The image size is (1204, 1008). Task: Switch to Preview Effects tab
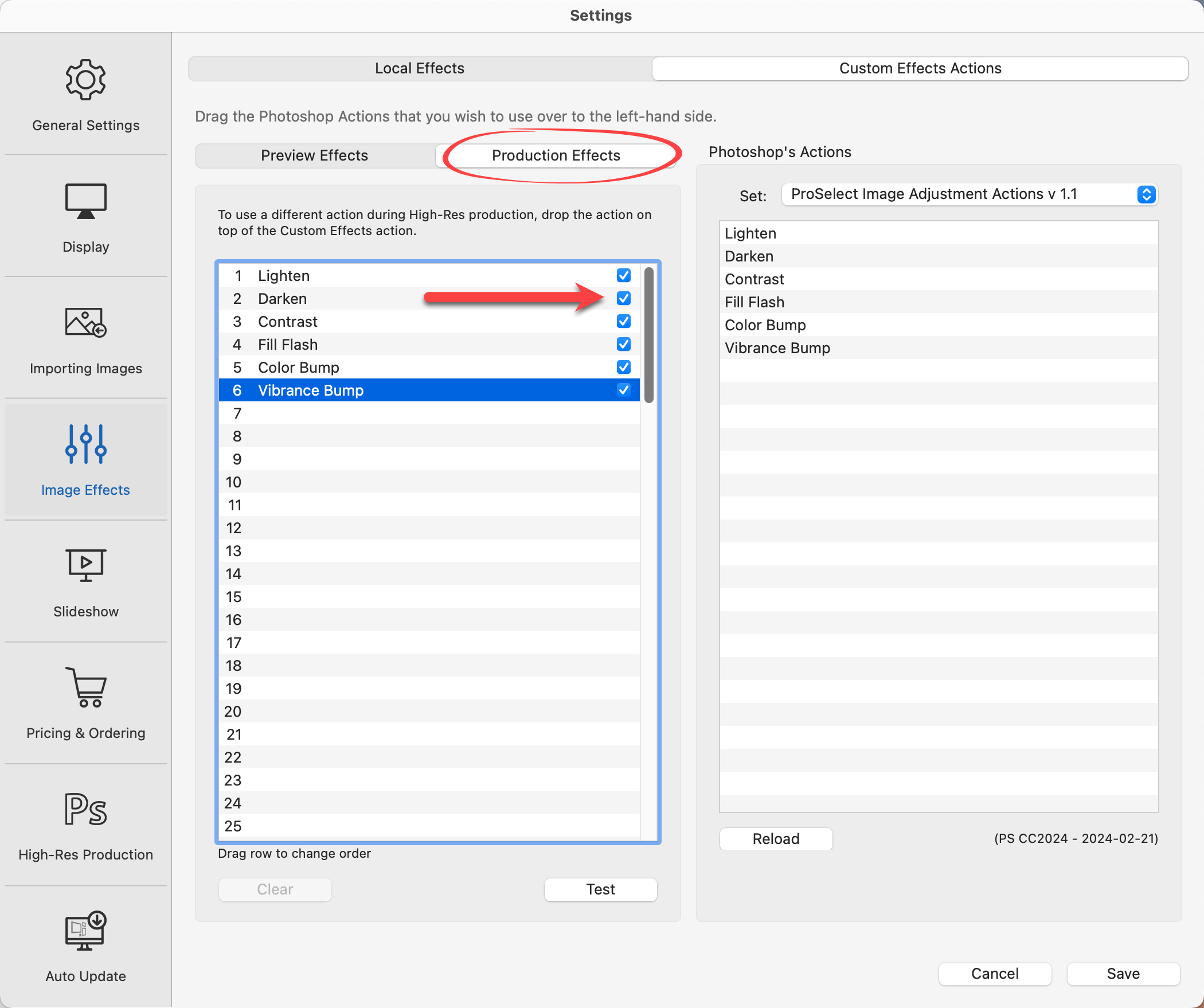tap(314, 155)
